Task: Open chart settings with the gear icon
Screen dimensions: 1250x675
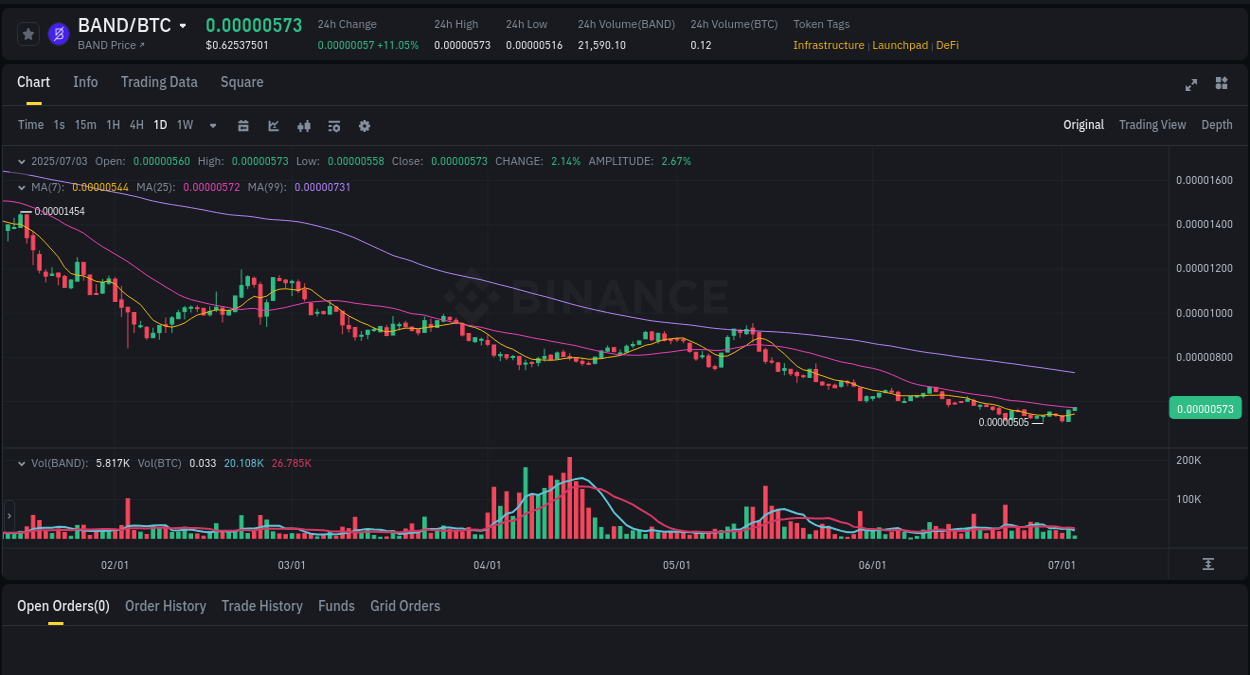Action: (364, 125)
